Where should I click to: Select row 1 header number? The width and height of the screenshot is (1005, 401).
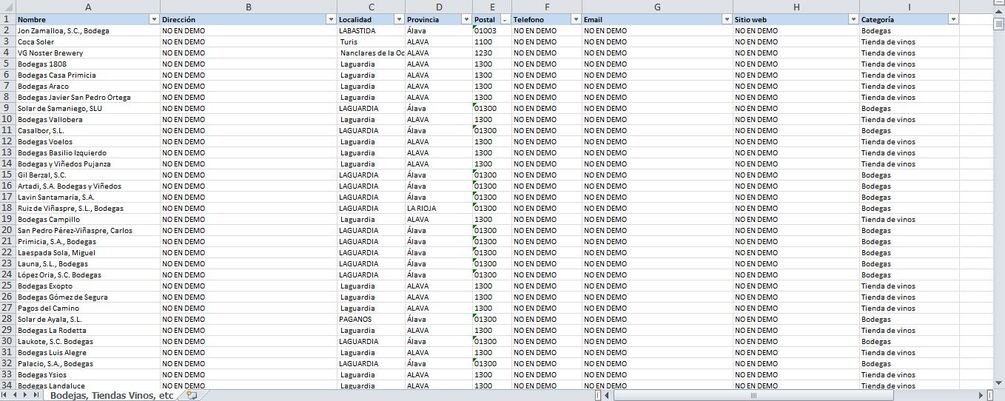pyautogui.click(x=8, y=19)
